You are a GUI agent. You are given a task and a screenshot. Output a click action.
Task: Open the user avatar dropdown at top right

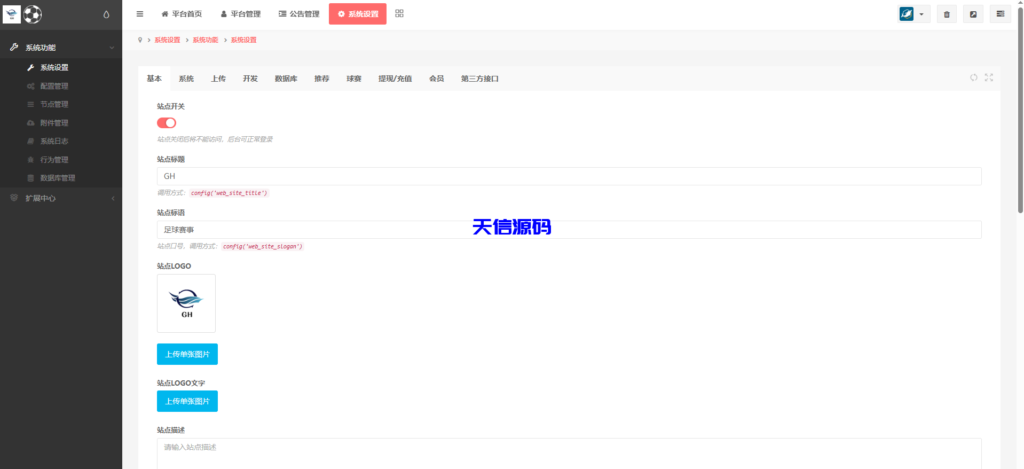(914, 14)
